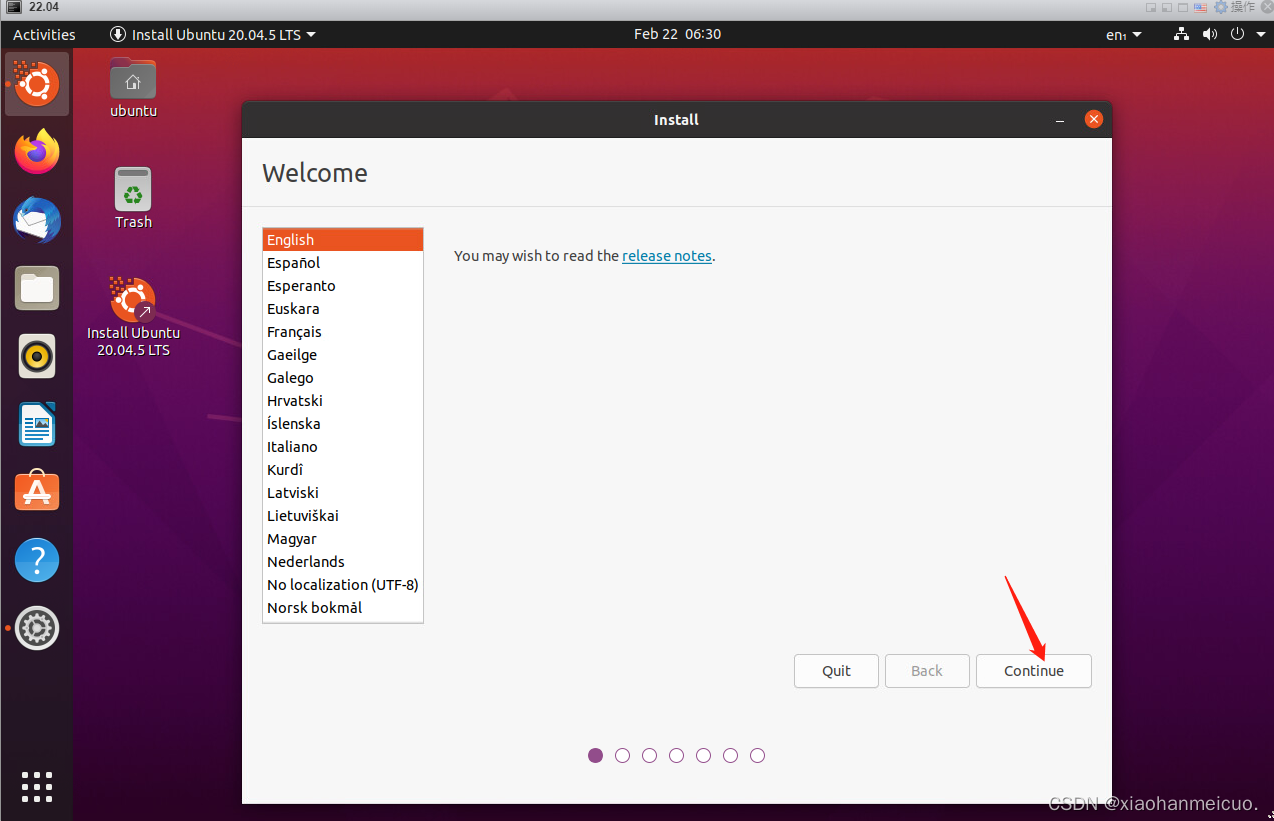Click the volume speaker icon in top bar
Screen dimensions: 1274x821
1209,34
